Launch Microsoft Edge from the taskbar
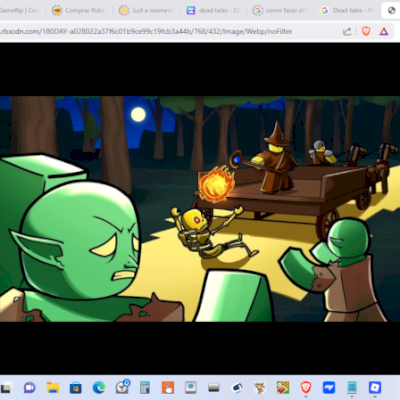Image resolution: width=400 pixels, height=400 pixels. pos(99,387)
